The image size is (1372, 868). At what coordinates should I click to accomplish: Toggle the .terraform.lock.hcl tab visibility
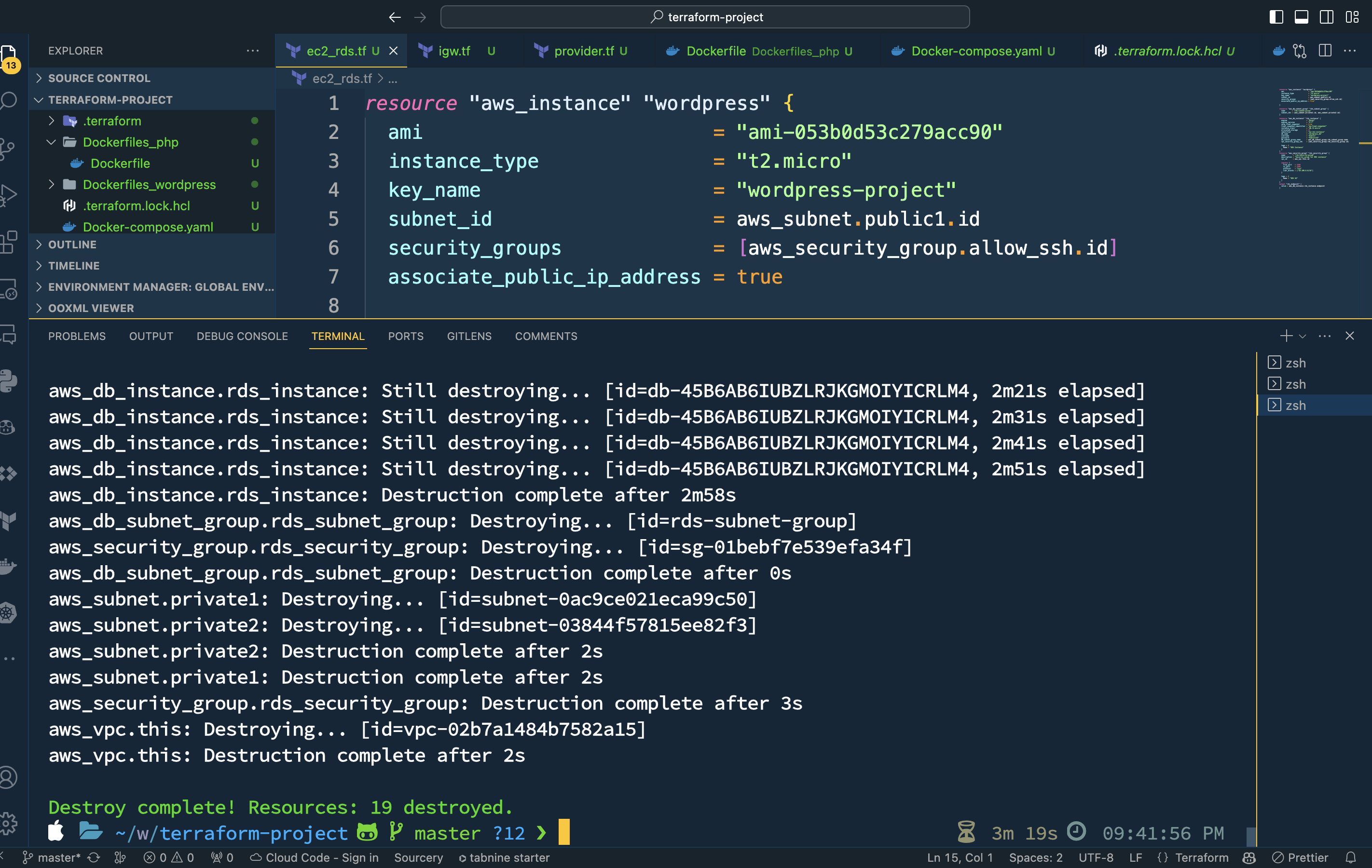[x=1166, y=51]
